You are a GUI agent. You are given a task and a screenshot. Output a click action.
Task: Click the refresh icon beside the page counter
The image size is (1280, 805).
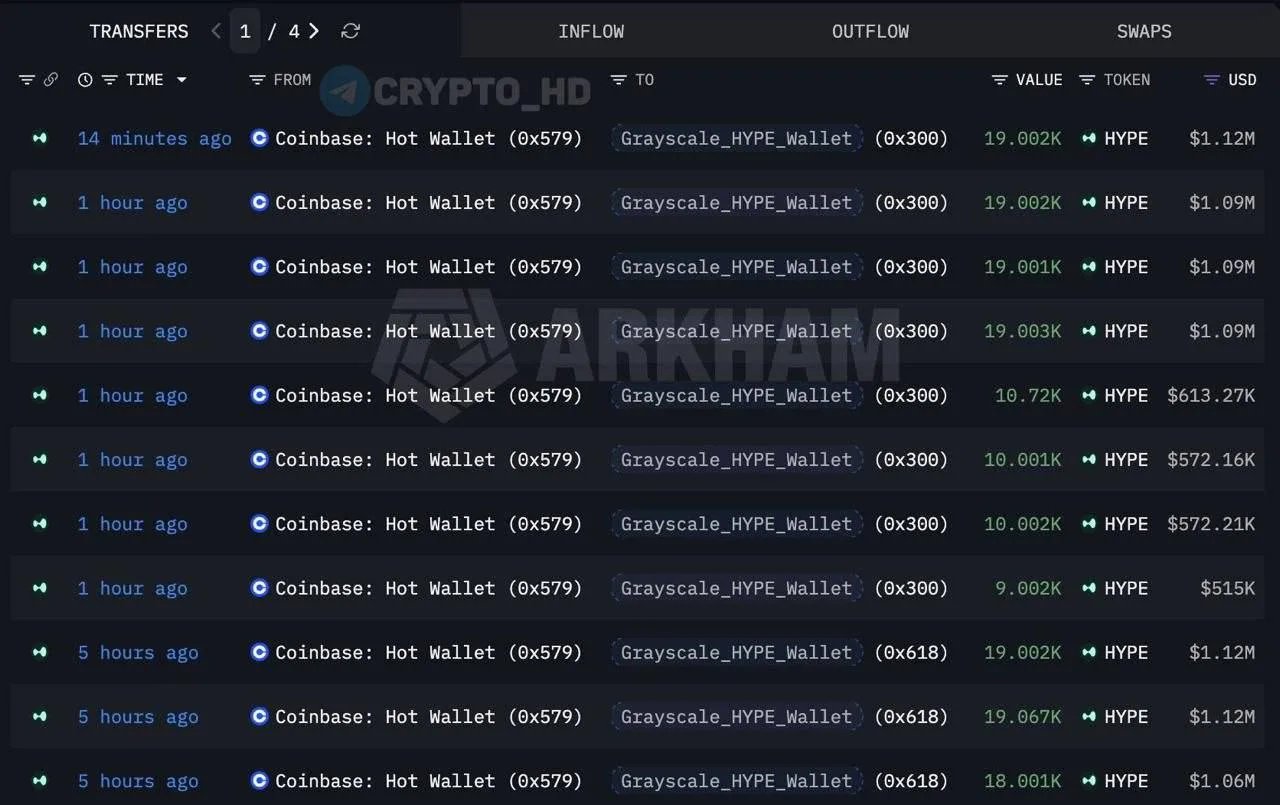pos(350,31)
